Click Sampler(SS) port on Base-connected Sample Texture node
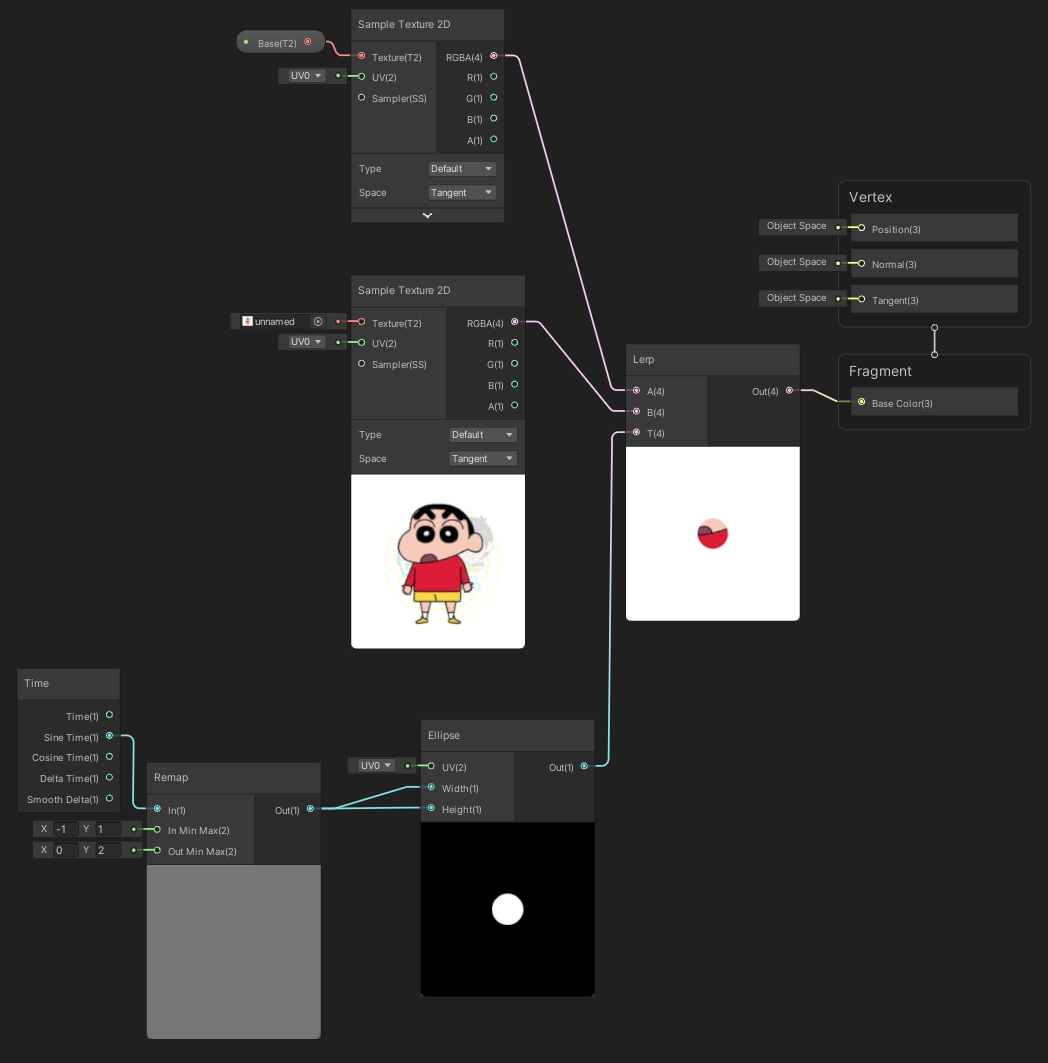1048x1063 pixels. click(x=361, y=98)
